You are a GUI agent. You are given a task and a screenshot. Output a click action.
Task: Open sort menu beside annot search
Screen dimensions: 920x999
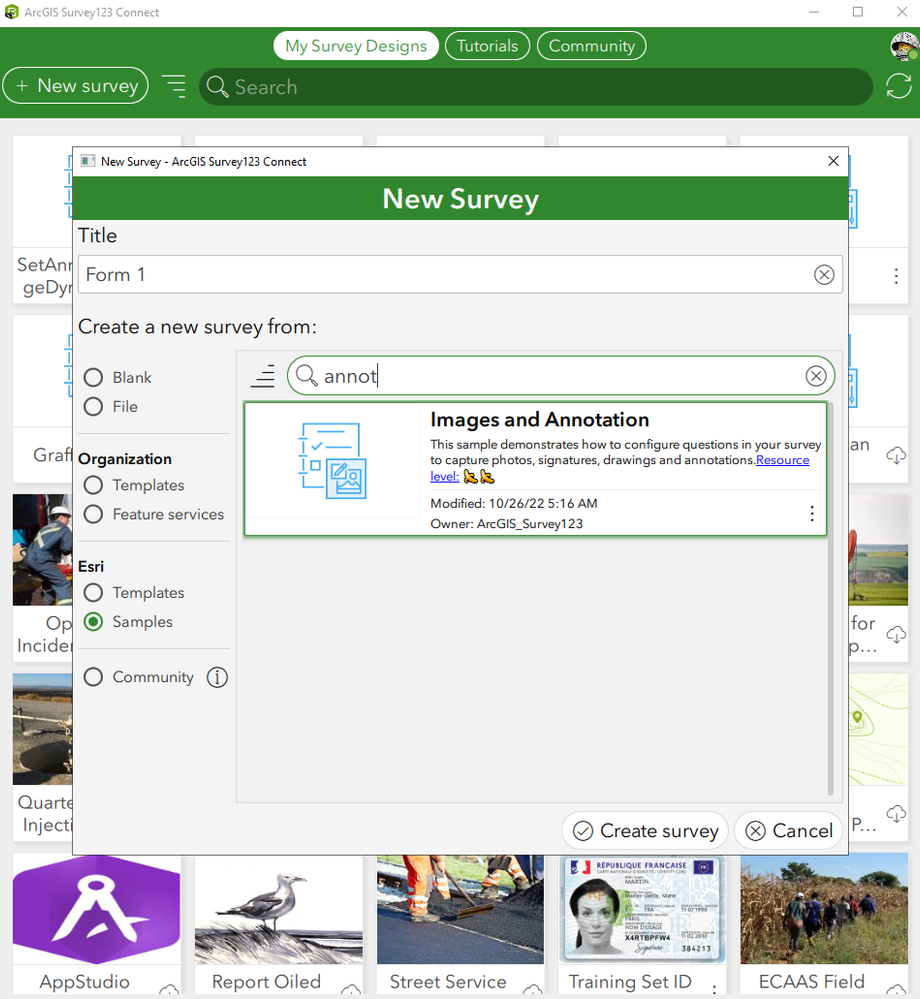pos(262,376)
